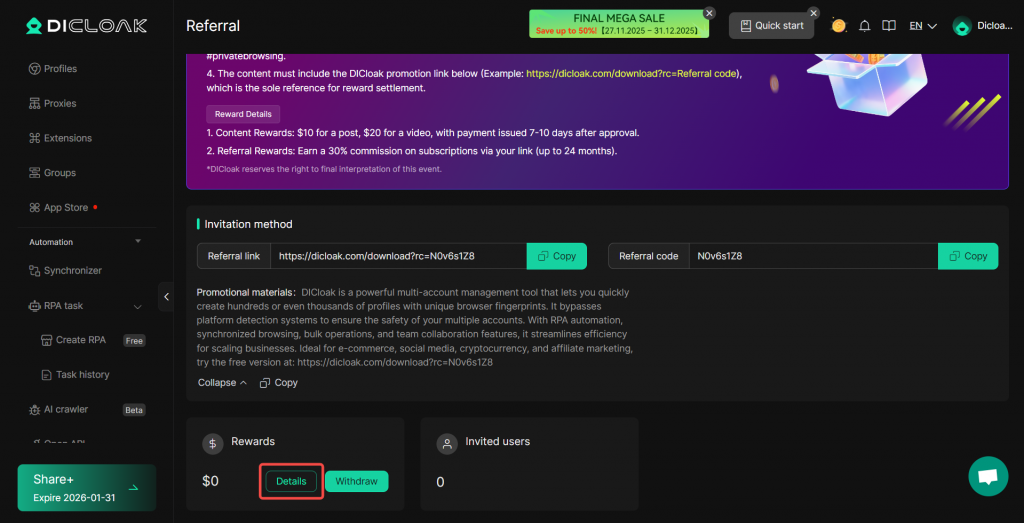
Task: Click the DICloak logo
Action: click(x=87, y=26)
